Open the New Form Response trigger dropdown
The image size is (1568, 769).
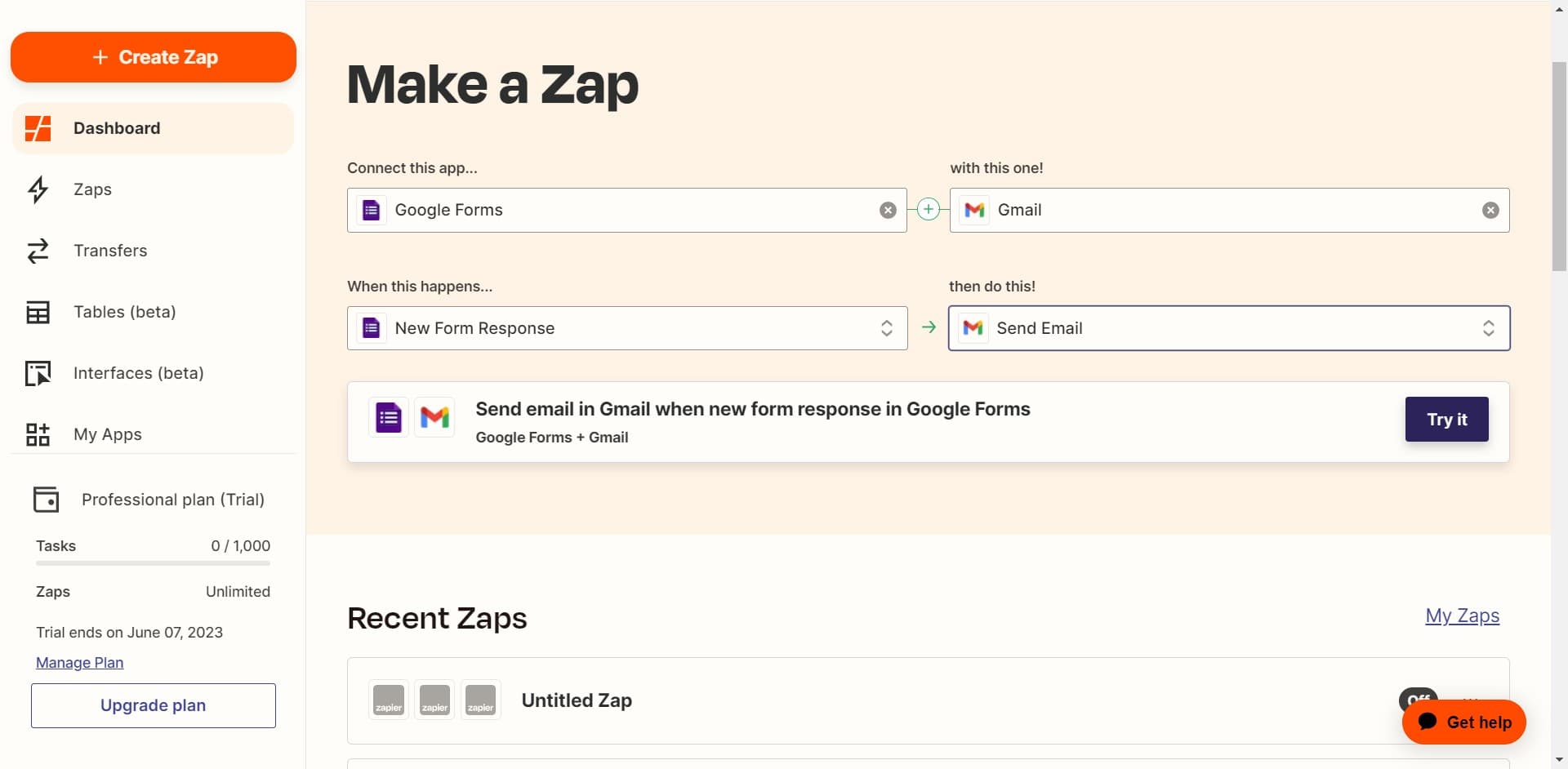[x=887, y=328]
